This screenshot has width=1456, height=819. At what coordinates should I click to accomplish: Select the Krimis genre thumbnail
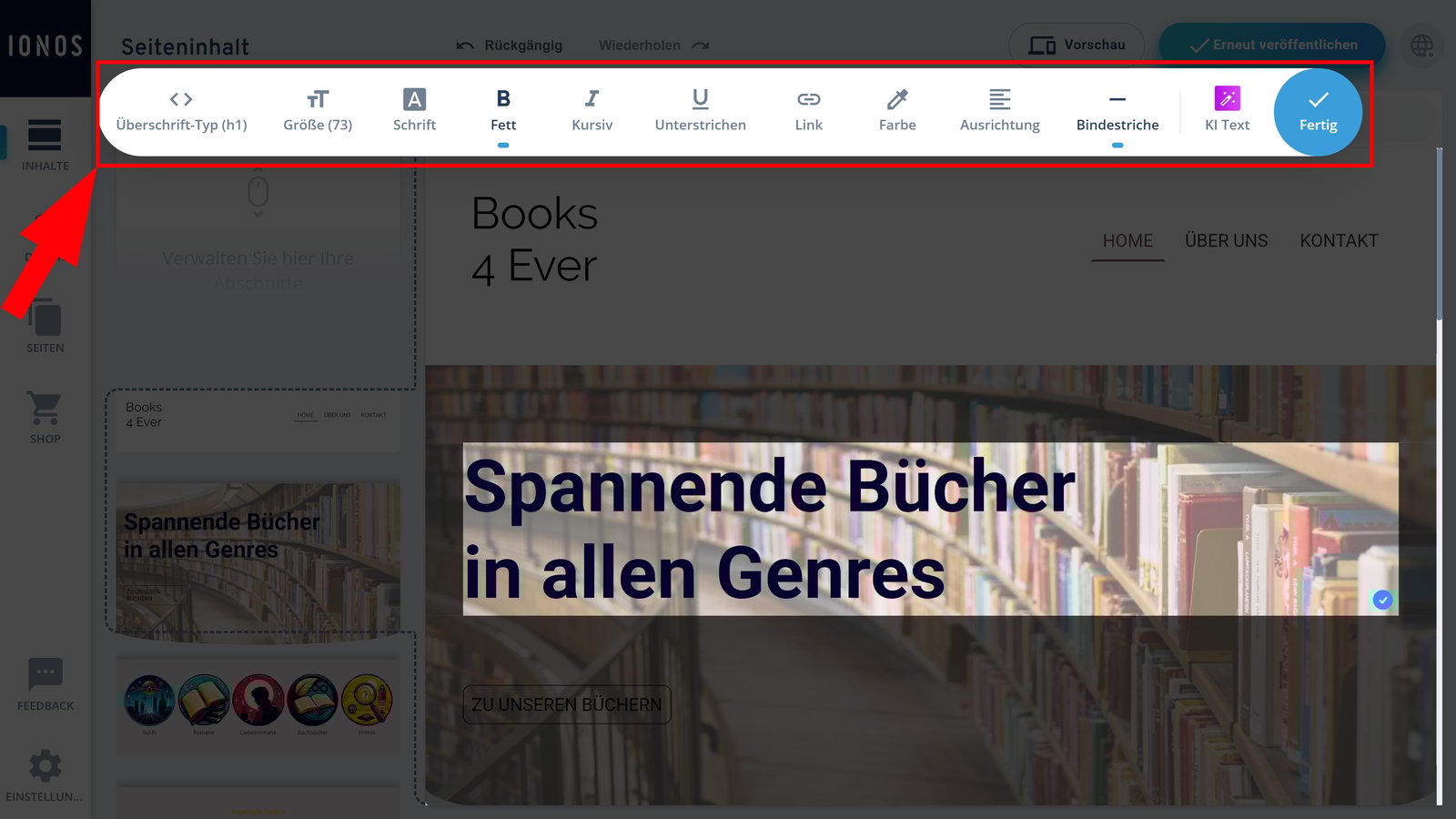pyautogui.click(x=367, y=701)
